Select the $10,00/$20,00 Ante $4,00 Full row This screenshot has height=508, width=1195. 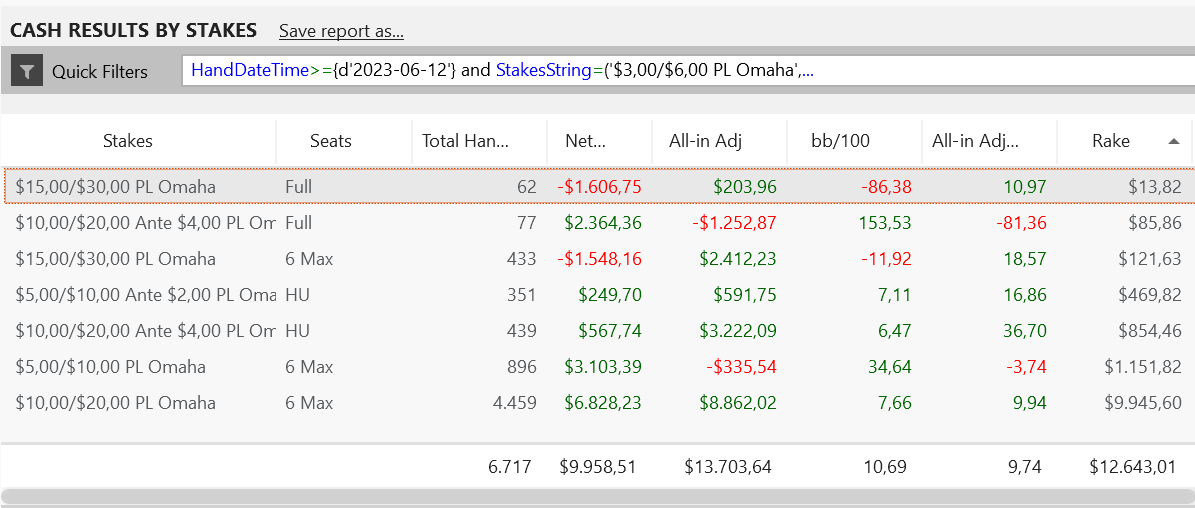(598, 222)
